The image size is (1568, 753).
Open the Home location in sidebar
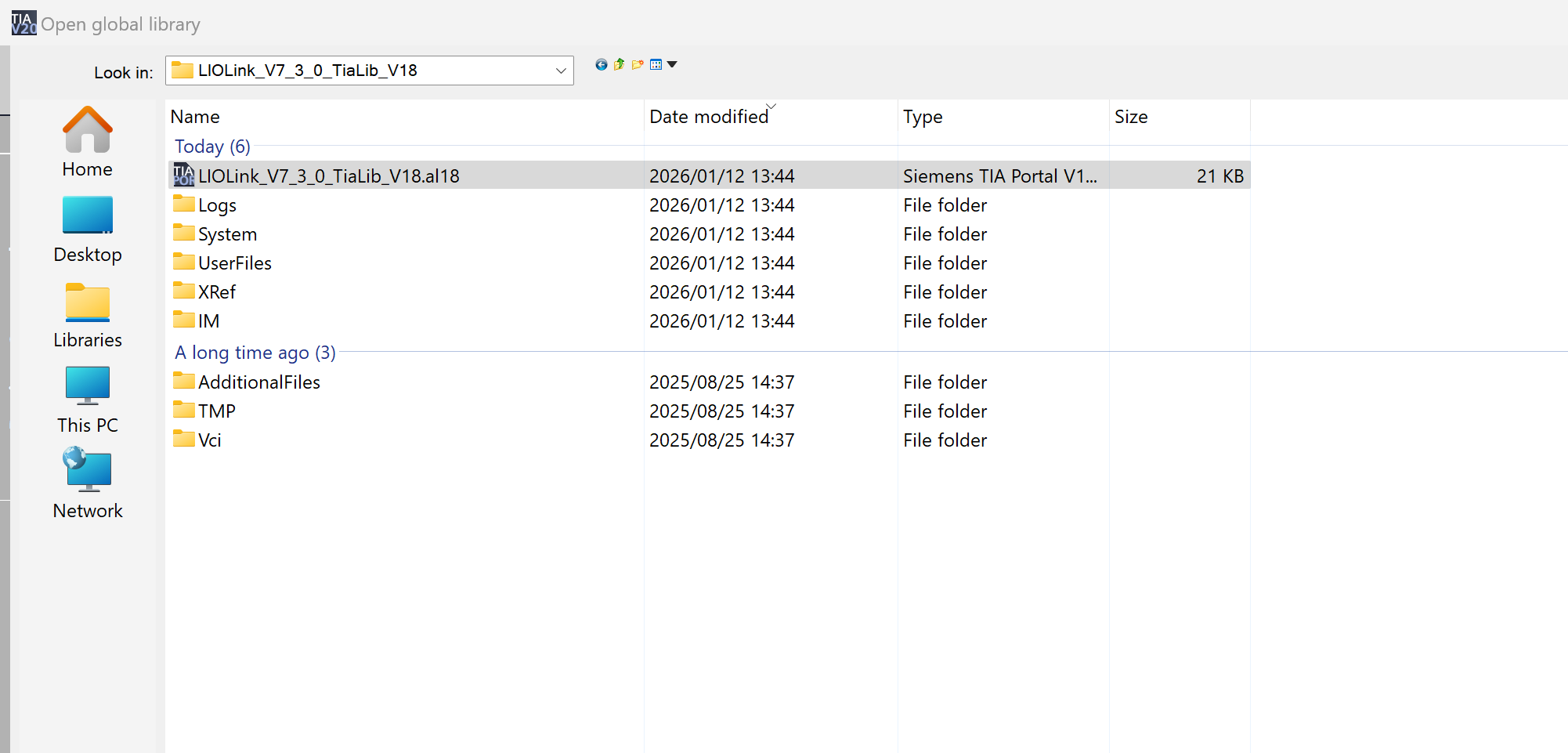[x=88, y=143]
